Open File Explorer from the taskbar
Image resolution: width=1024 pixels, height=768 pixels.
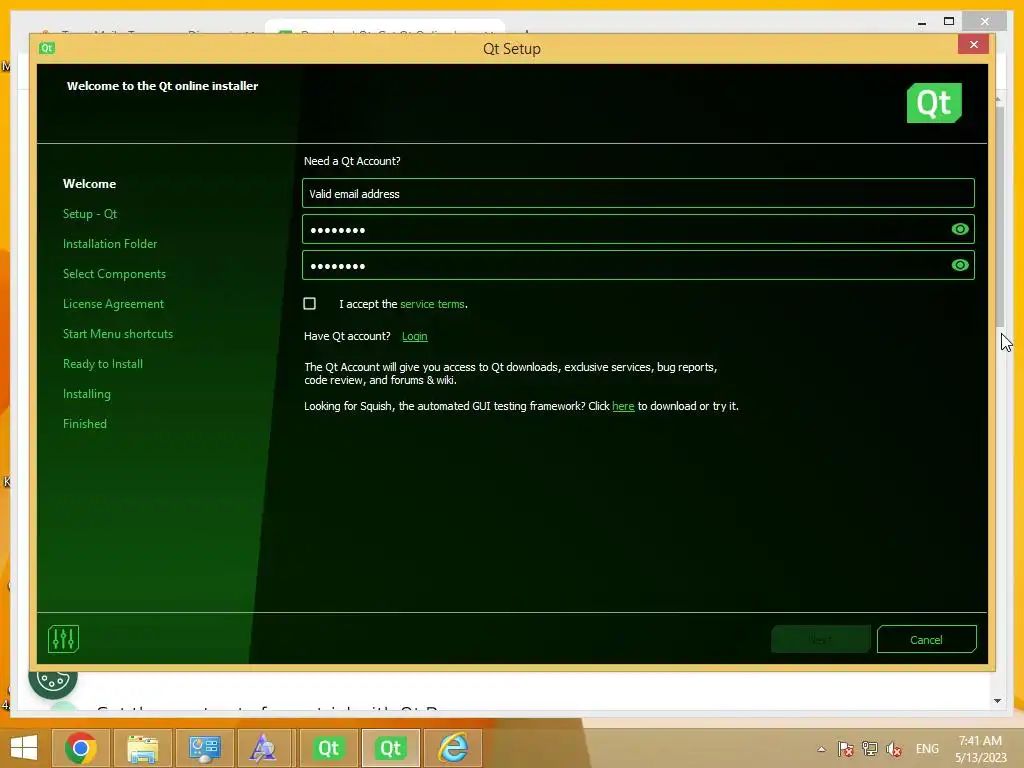point(142,748)
